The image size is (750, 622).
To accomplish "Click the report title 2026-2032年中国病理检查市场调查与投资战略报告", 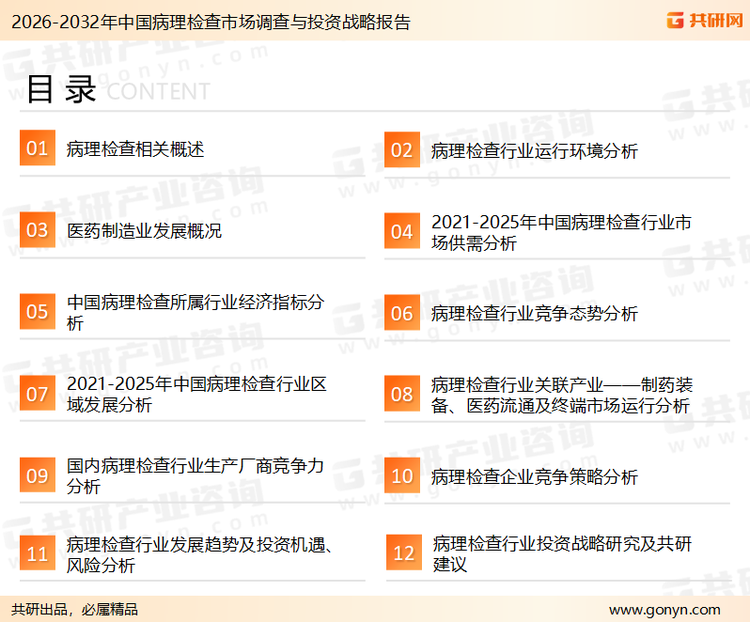I will coord(211,22).
